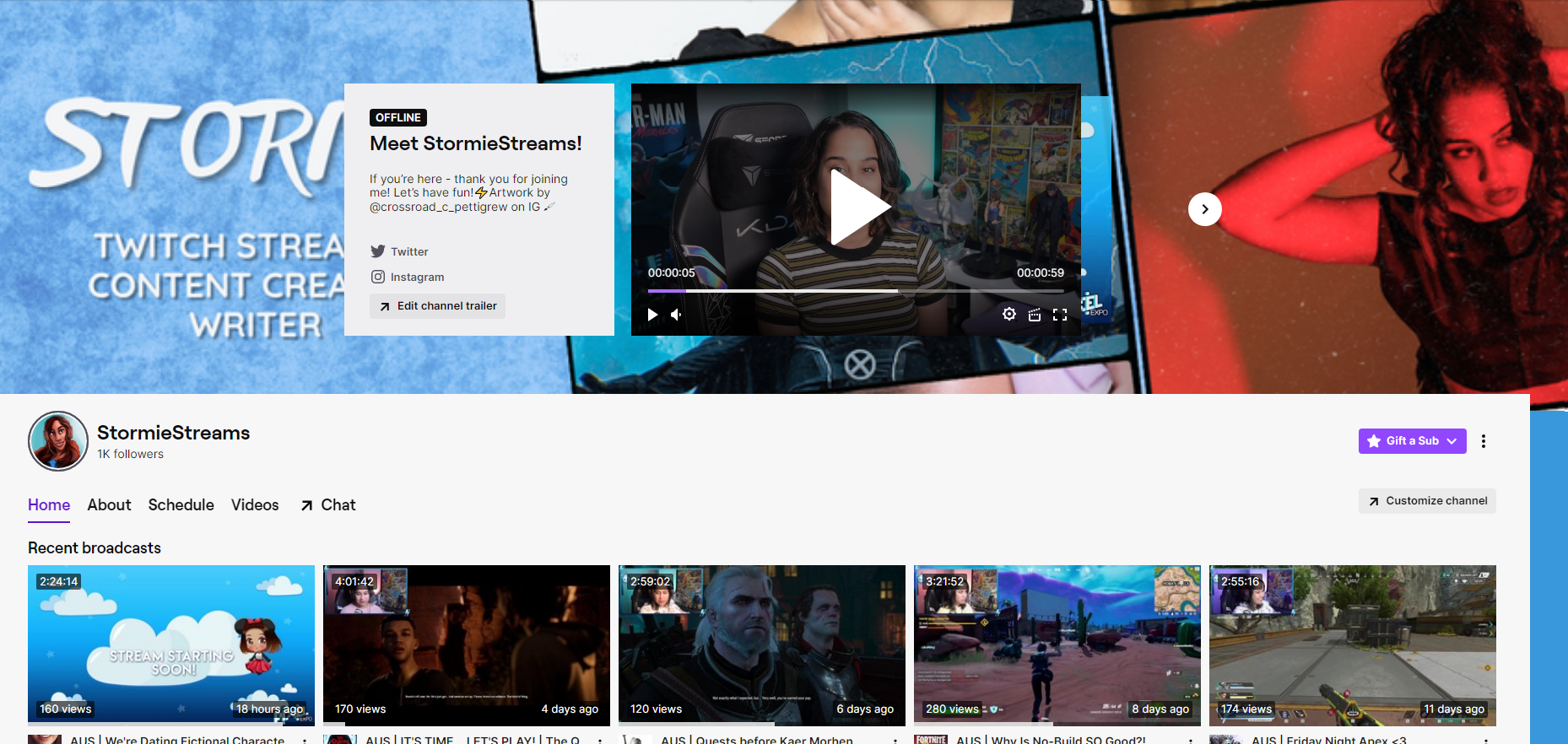
Task: Click the Customize channel button
Action: (1427, 501)
